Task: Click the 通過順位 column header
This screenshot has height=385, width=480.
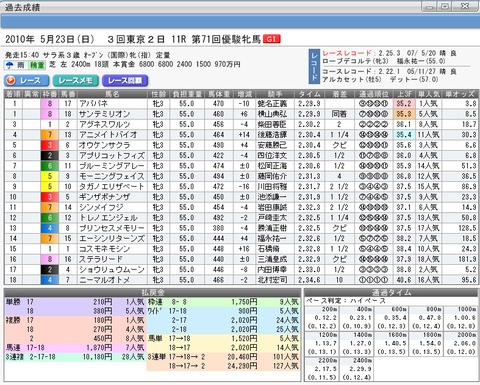Action: click(373, 94)
